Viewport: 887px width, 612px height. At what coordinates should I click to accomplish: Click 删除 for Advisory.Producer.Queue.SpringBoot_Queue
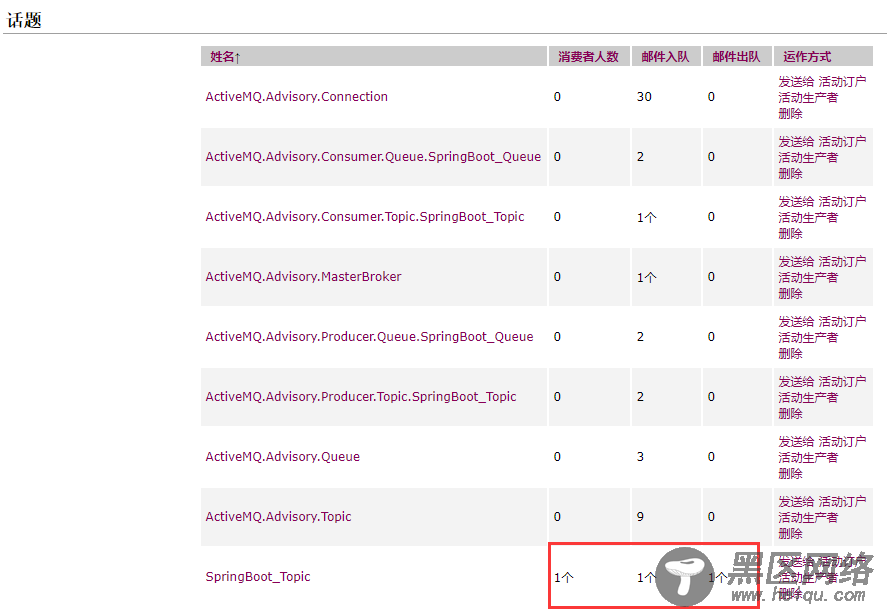[790, 353]
